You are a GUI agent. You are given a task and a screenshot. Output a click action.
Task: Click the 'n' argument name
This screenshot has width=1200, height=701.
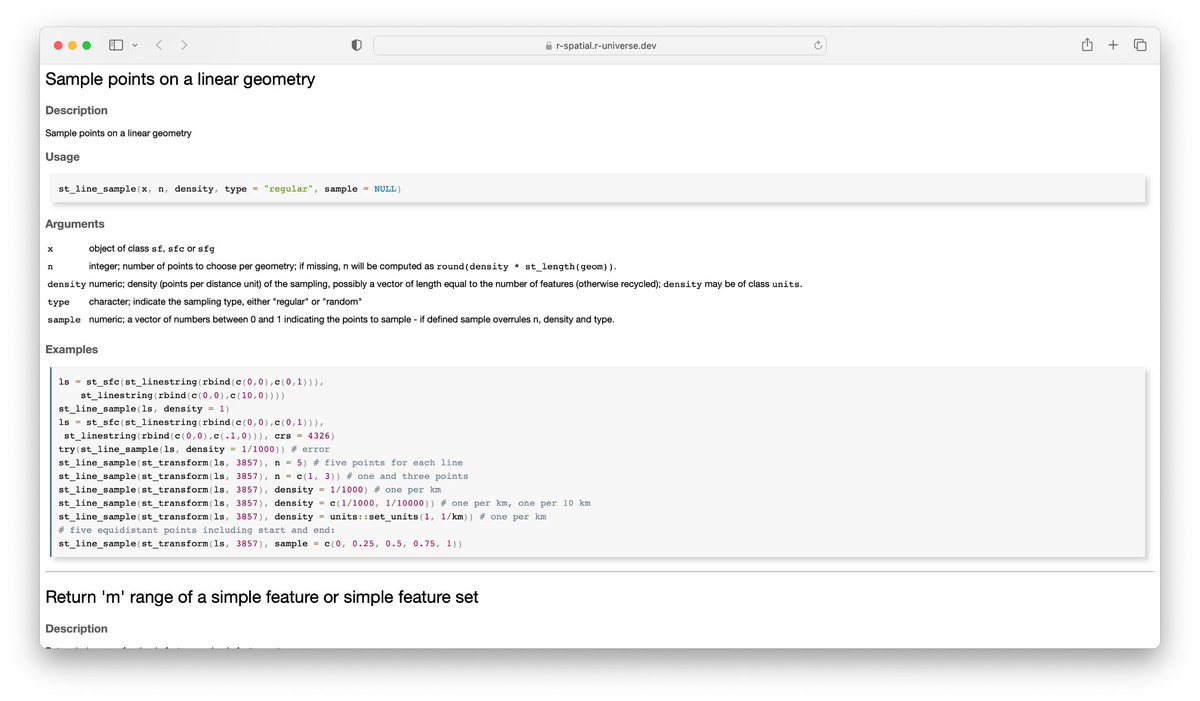click(x=50, y=267)
